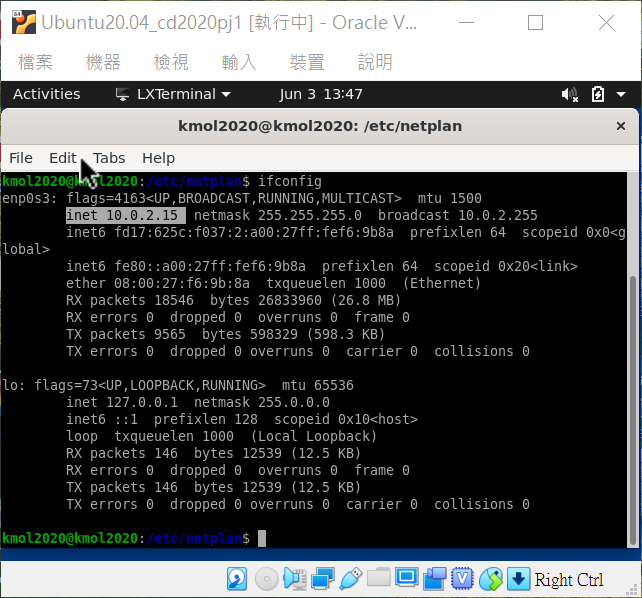Image resolution: width=642 pixels, height=598 pixels.
Task: Click the netmask 255.255.255.0 text
Action: click(x=278, y=215)
